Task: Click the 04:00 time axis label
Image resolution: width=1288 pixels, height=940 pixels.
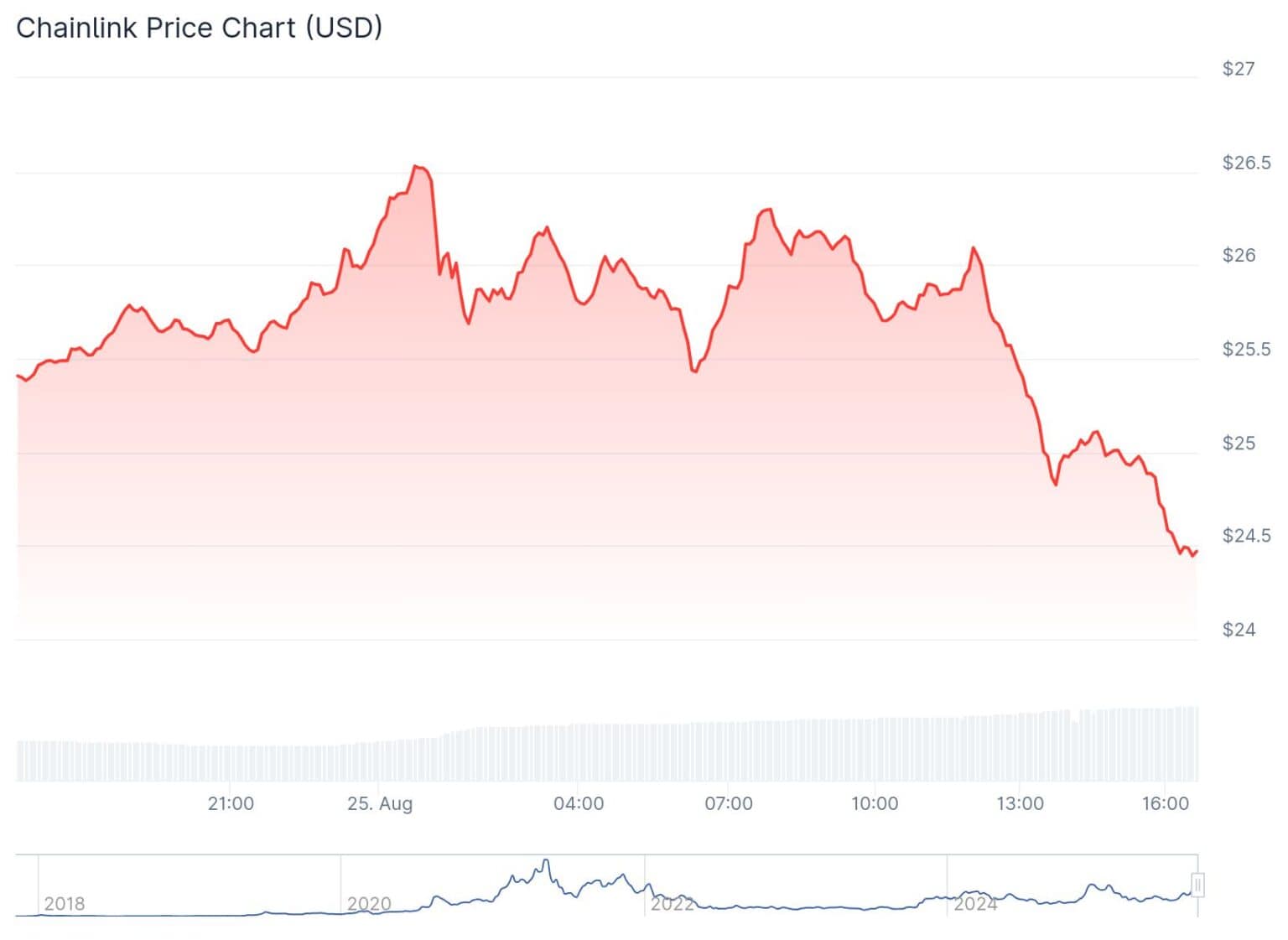Action: [x=579, y=803]
